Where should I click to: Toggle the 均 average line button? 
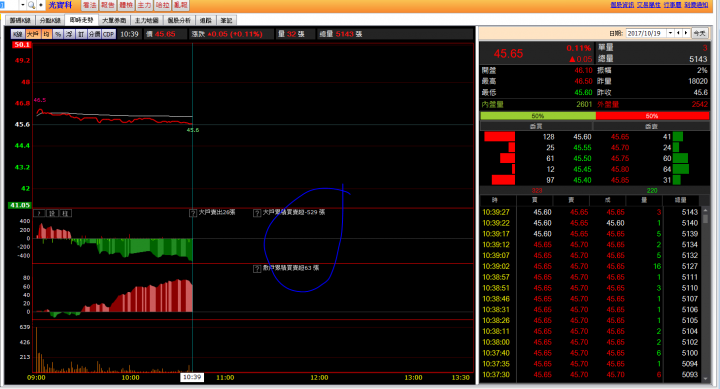point(46,34)
